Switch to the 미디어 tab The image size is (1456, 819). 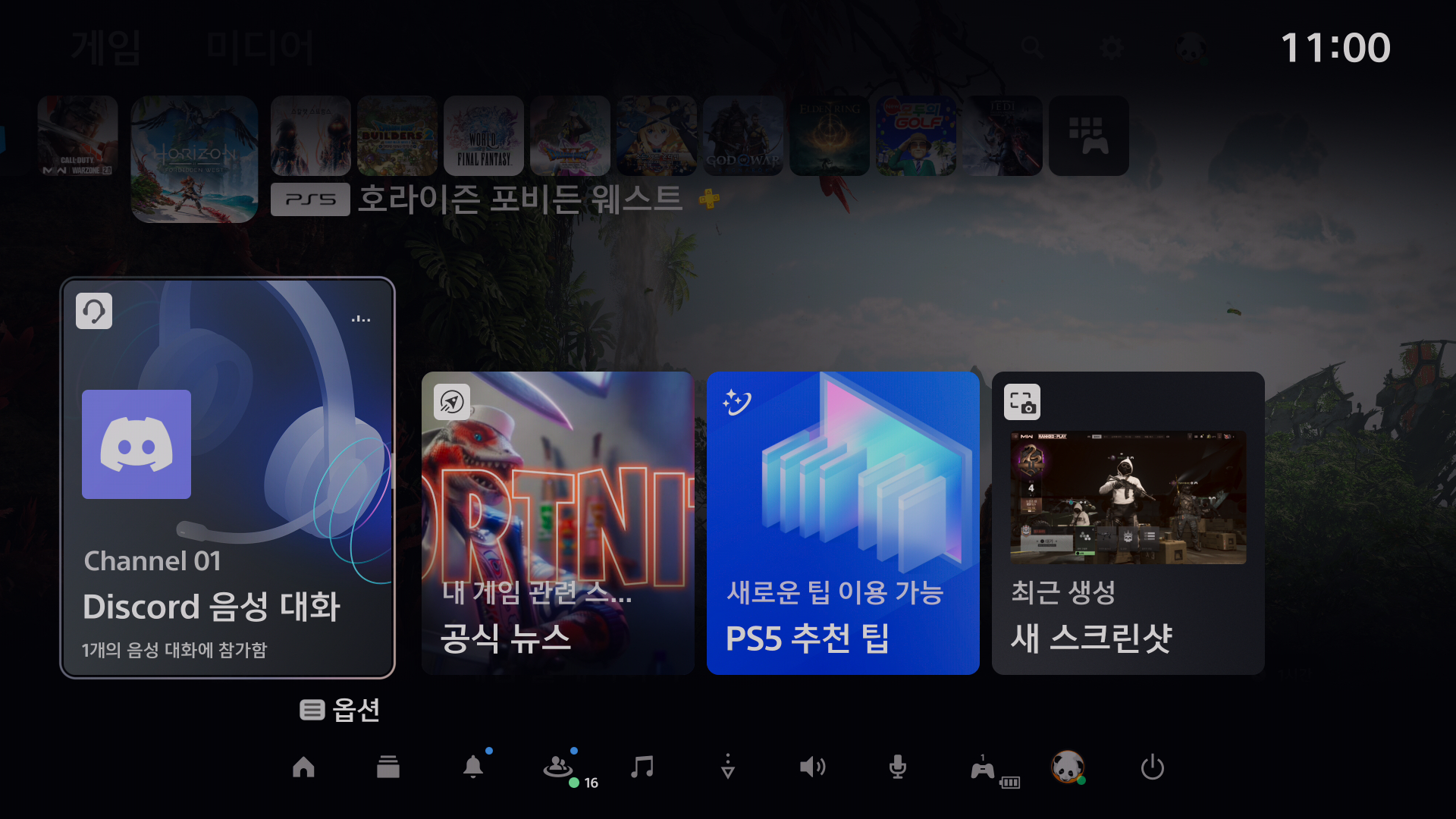259,47
